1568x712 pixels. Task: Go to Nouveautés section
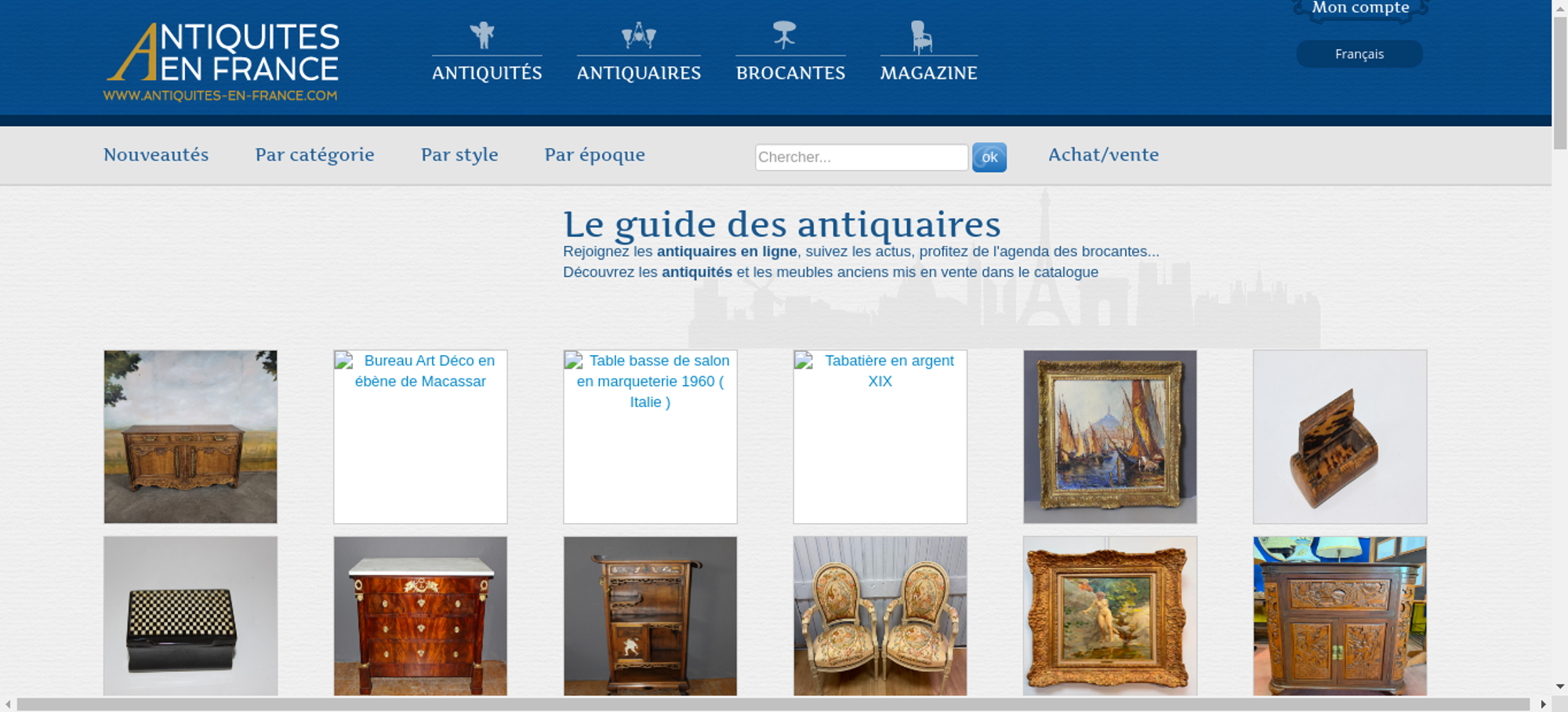tap(156, 154)
